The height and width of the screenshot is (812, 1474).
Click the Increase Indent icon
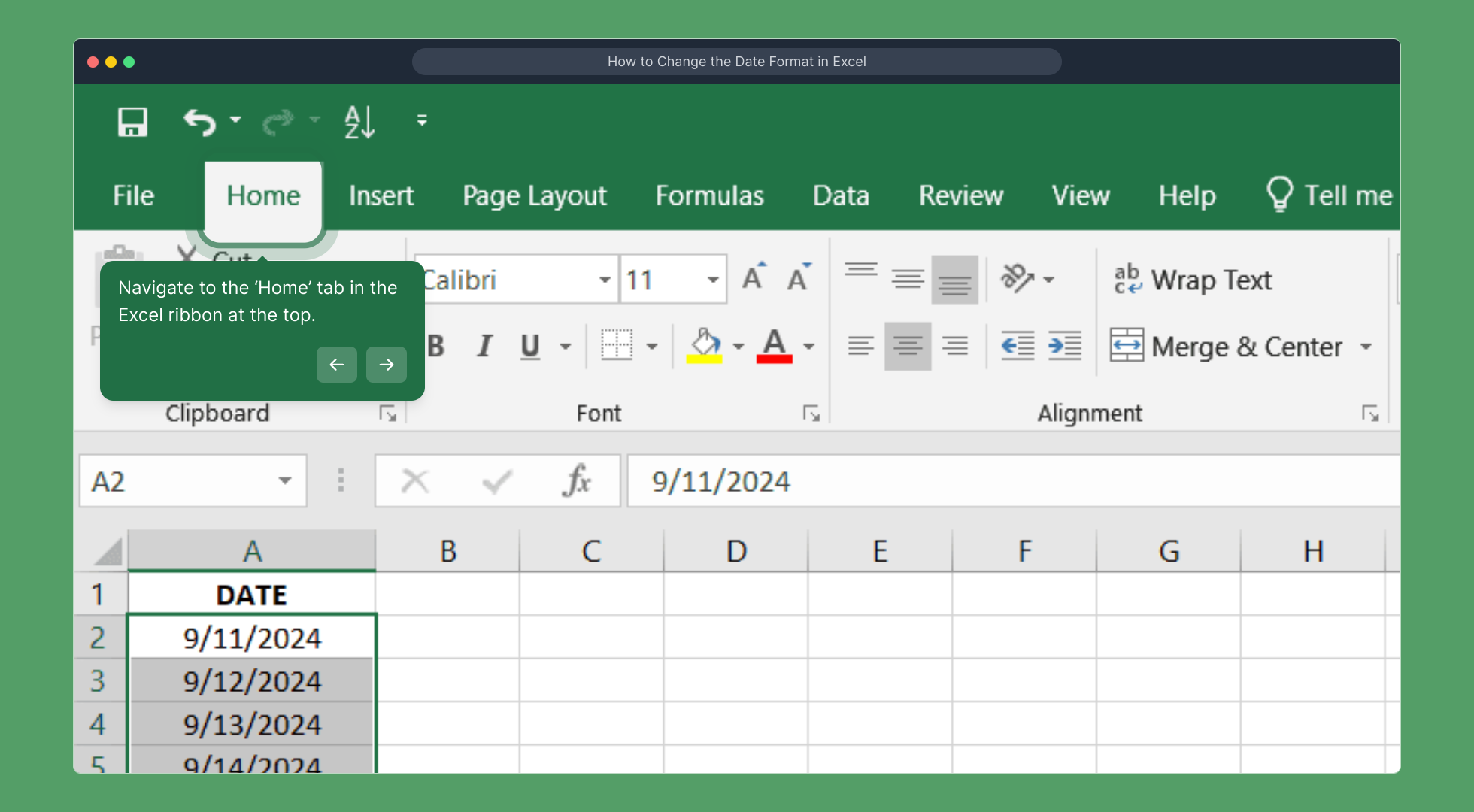(x=1065, y=346)
